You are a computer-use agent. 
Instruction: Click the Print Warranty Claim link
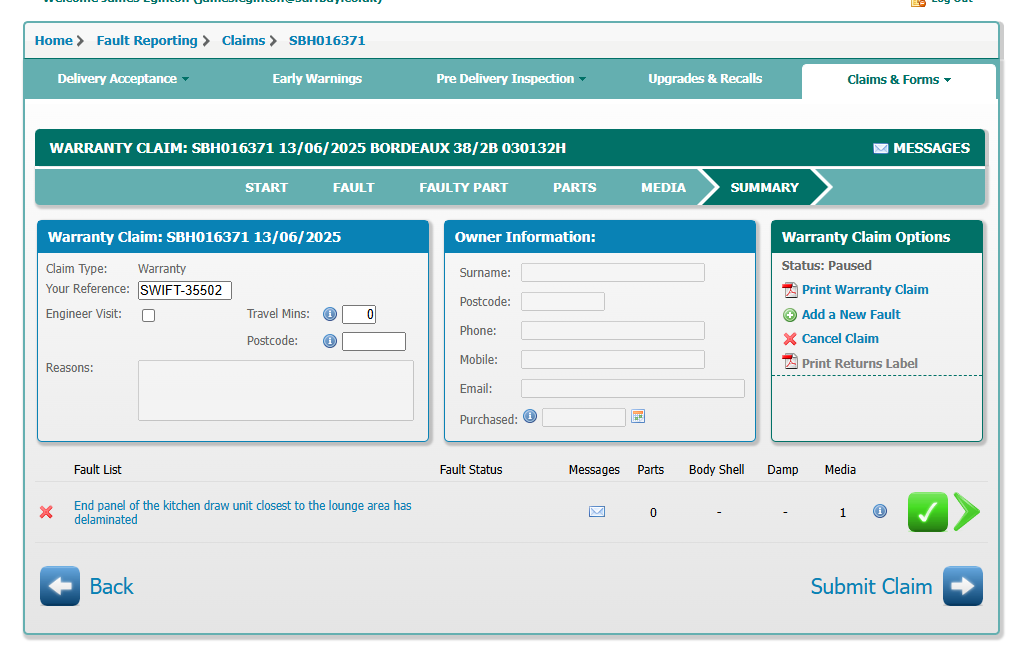tap(865, 290)
